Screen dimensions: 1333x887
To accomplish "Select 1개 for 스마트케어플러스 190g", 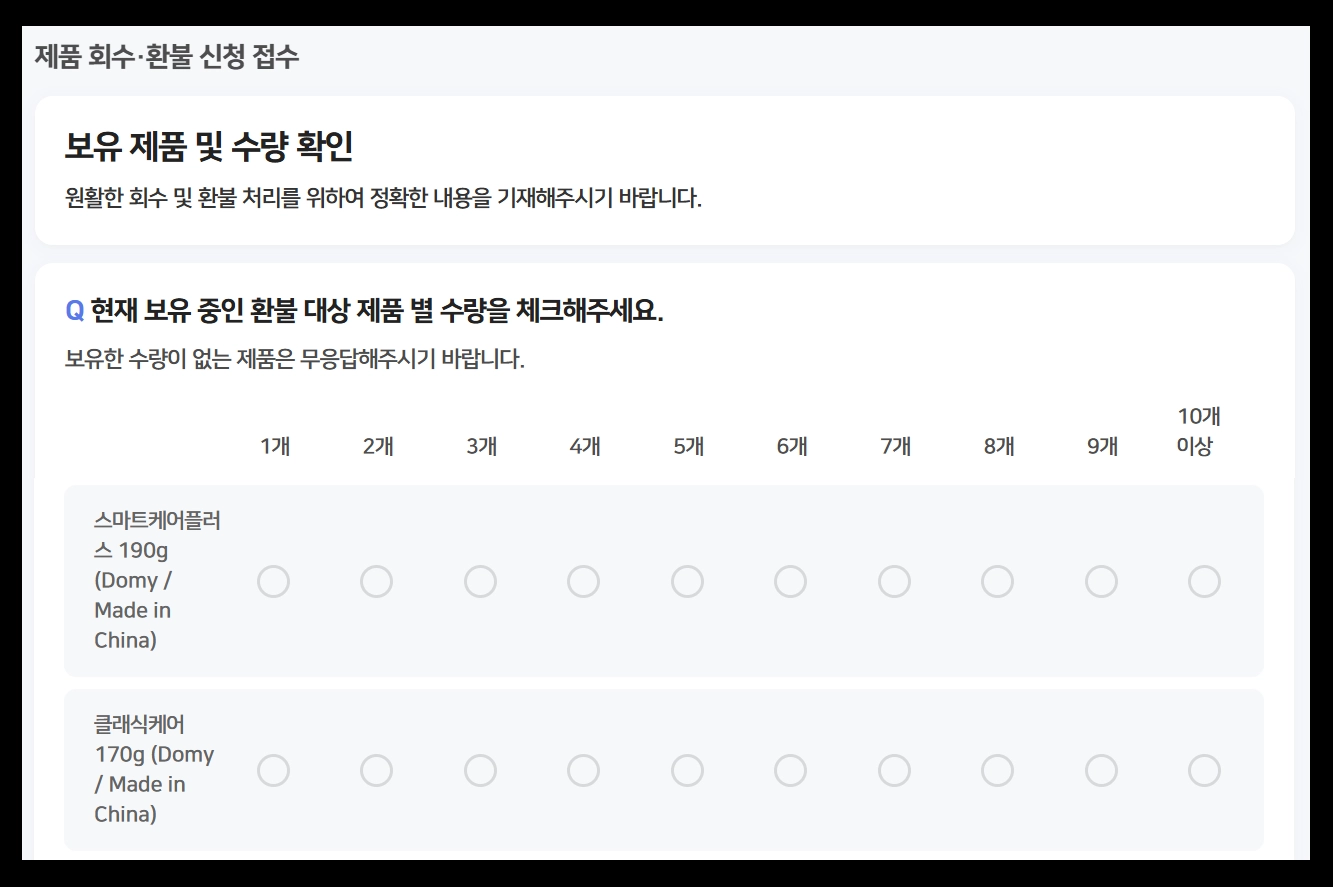I will [274, 580].
